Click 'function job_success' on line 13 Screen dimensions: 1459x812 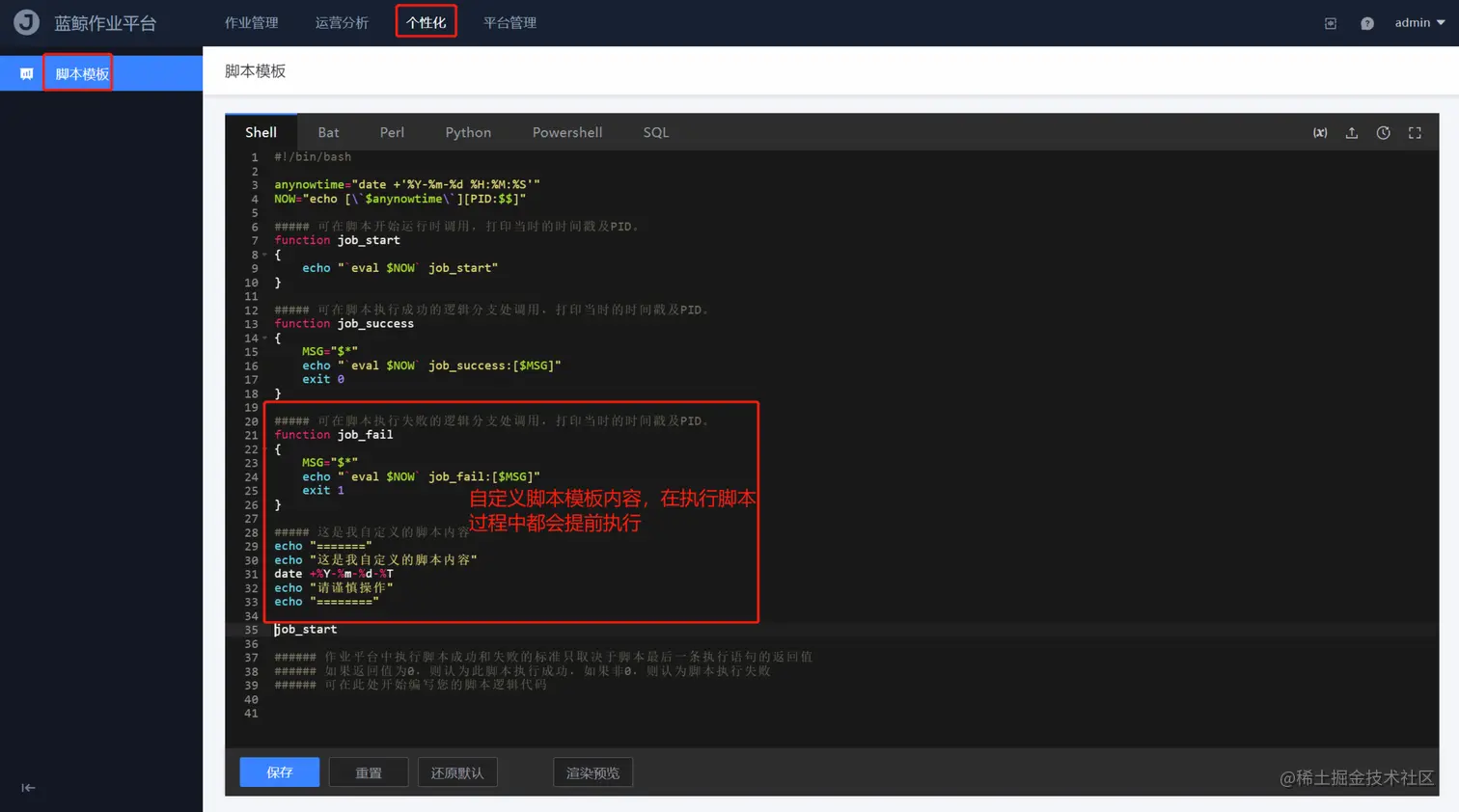(x=344, y=324)
